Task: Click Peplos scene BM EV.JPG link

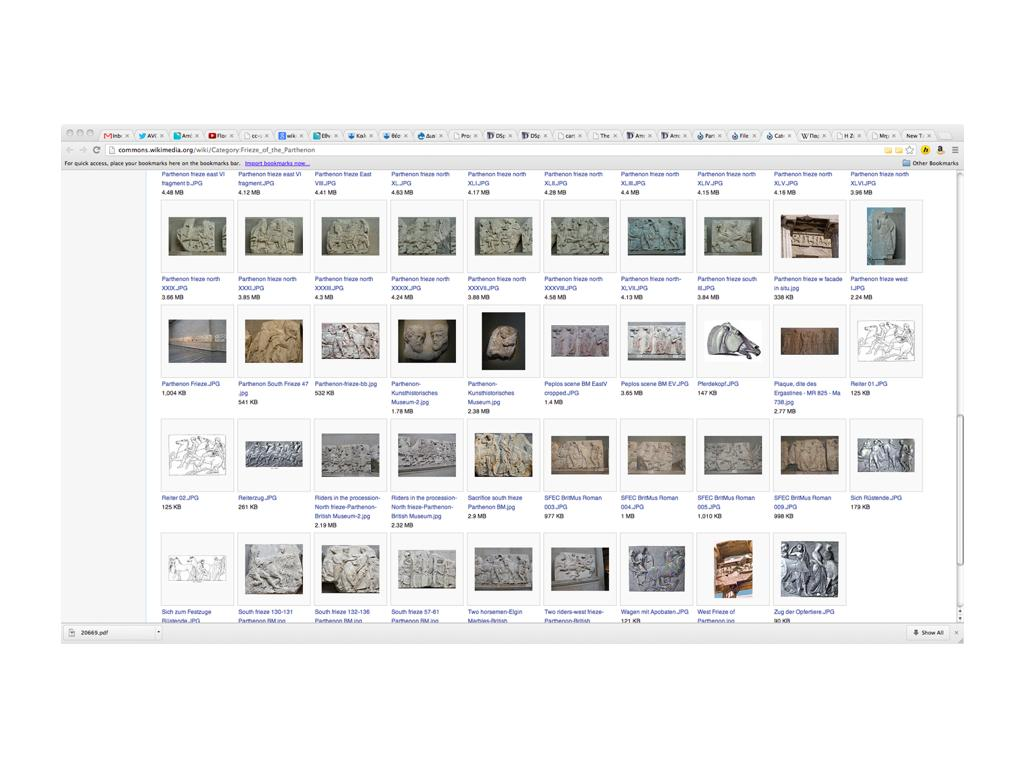Action: pos(654,384)
